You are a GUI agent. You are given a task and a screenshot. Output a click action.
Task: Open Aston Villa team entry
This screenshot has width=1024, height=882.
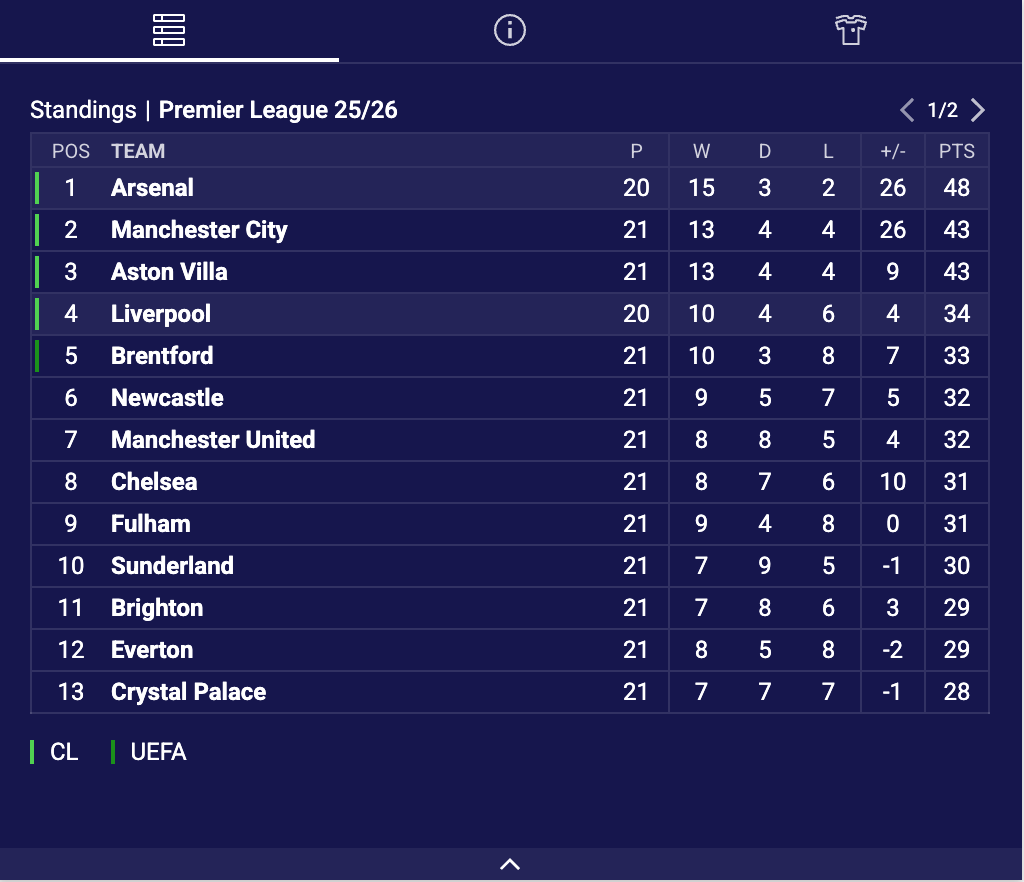(x=169, y=272)
